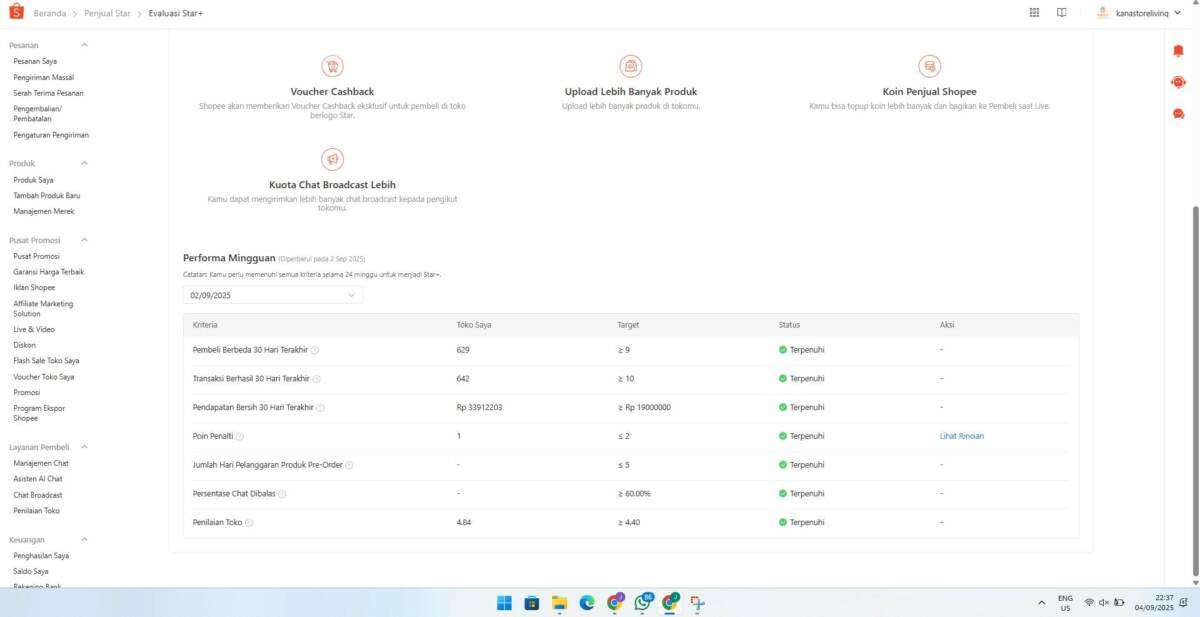Open Manajemen Merek in sidebar
The image size is (1200, 617).
(x=44, y=212)
